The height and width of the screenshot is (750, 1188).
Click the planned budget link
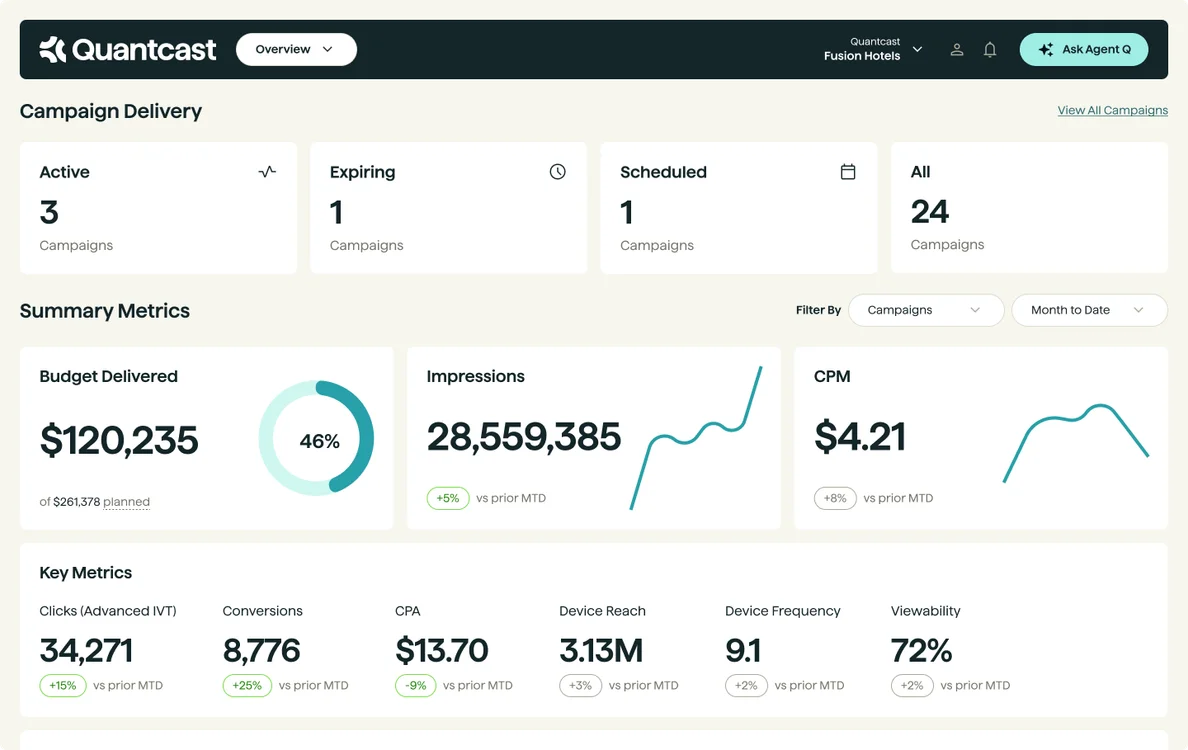tap(126, 502)
